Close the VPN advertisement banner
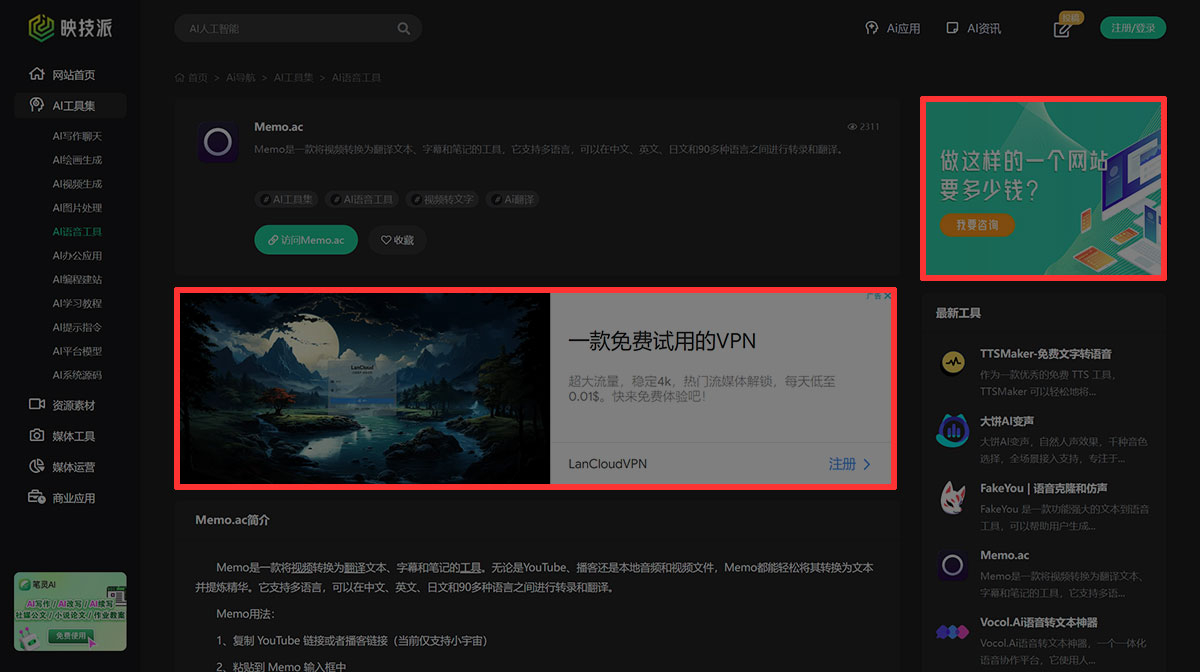 pos(887,296)
